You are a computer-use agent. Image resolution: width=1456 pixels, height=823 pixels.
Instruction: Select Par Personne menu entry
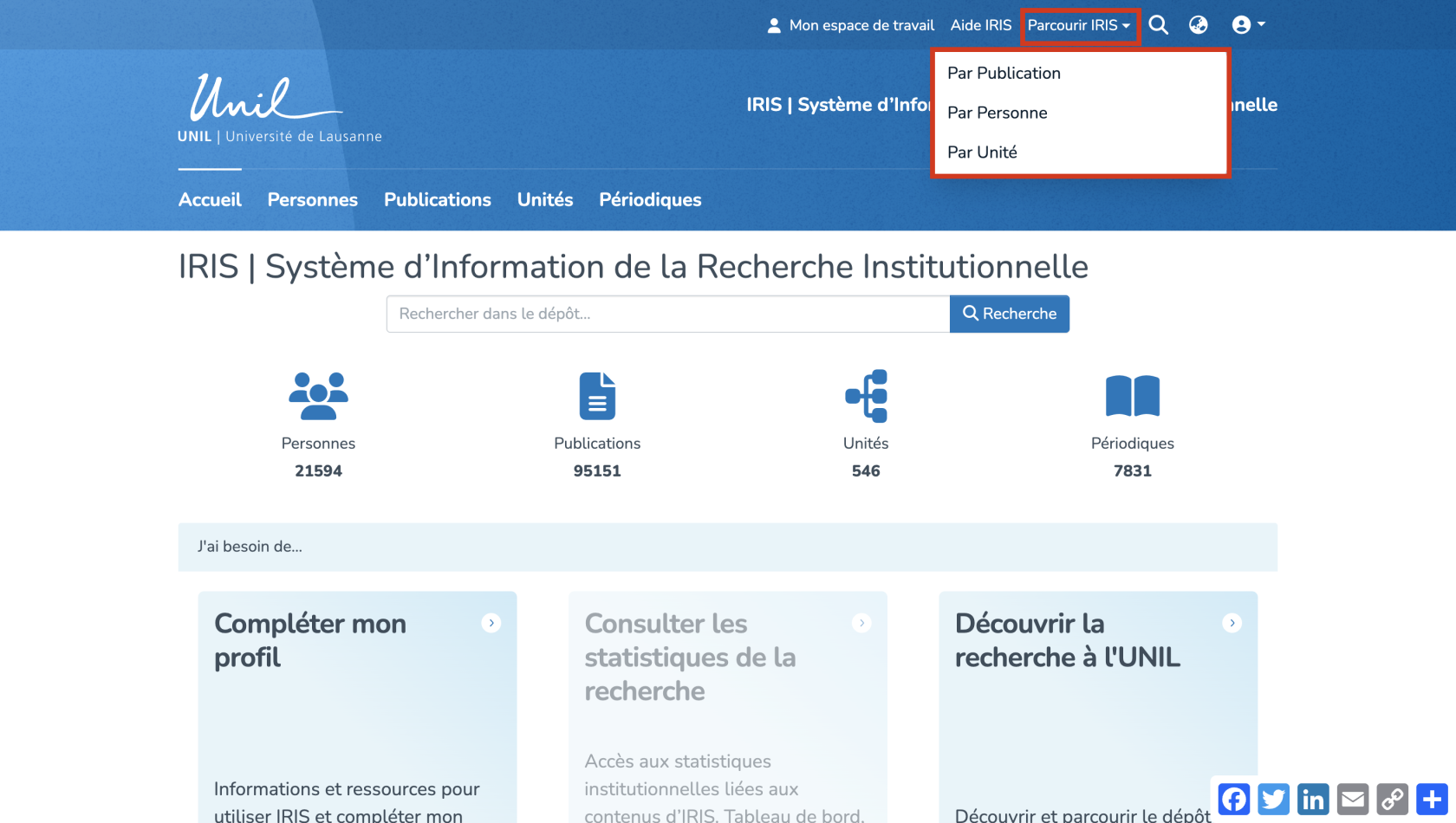point(997,113)
